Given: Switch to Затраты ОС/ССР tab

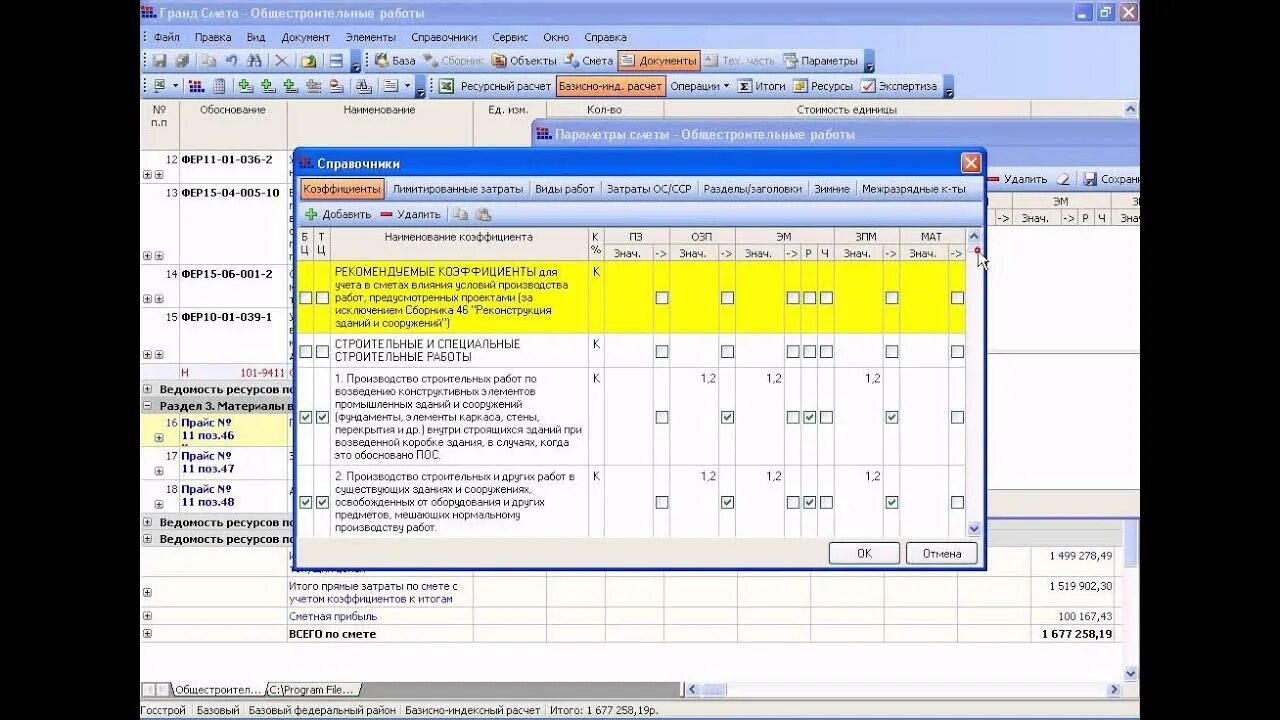Looking at the screenshot, I should [x=649, y=189].
